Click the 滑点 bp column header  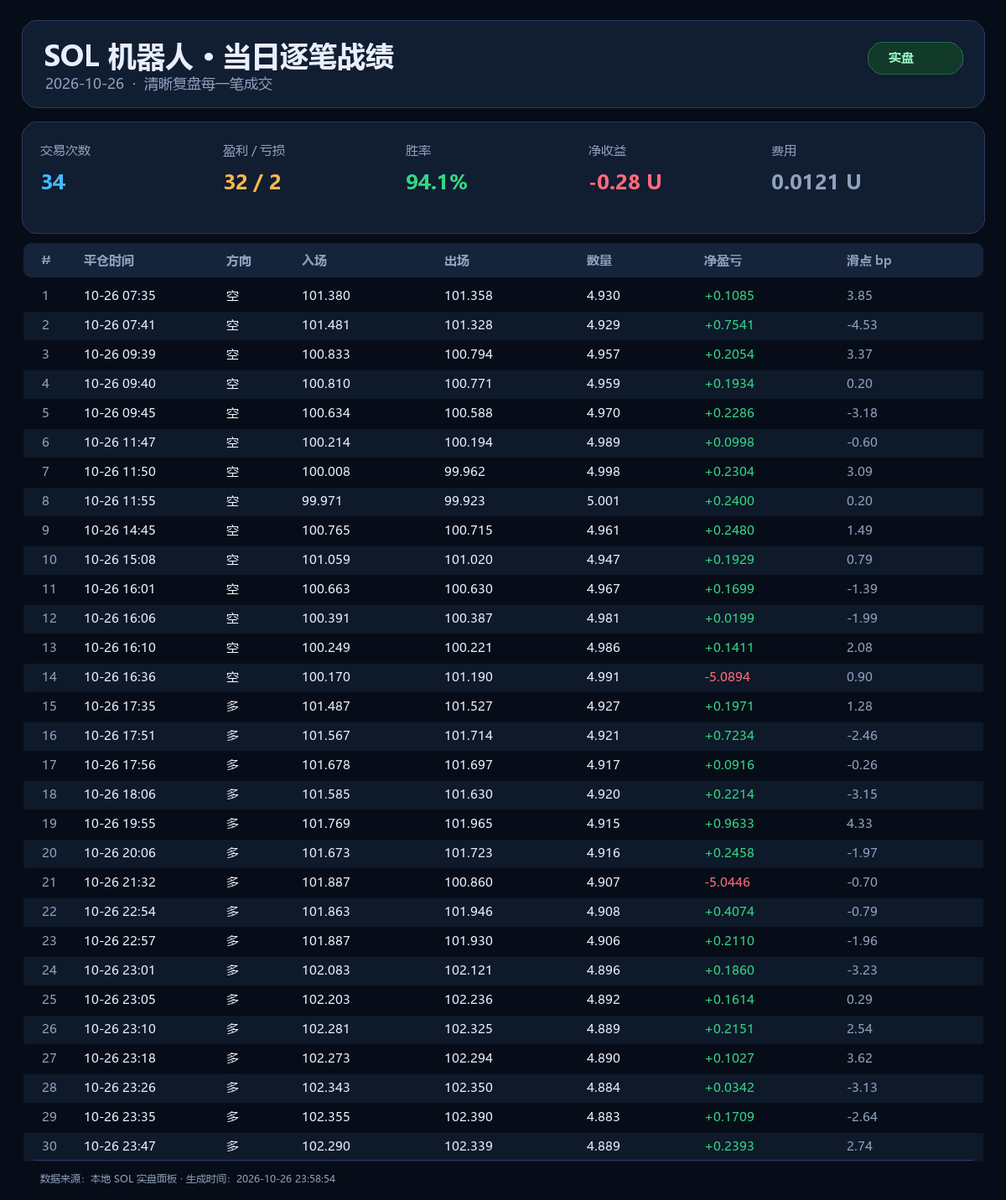tap(869, 261)
